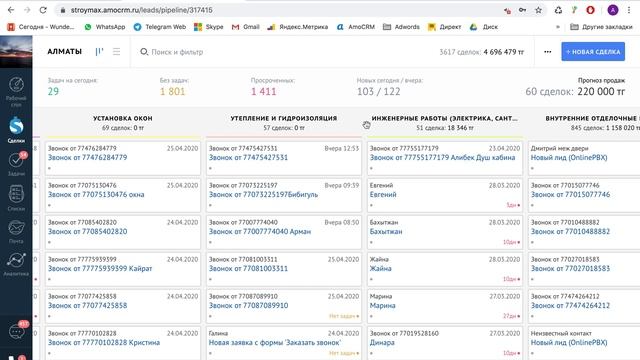Screen dimensions: 640x360
Task: Click account avatar thumbnail at sidebar top
Action: coord(16,51)
